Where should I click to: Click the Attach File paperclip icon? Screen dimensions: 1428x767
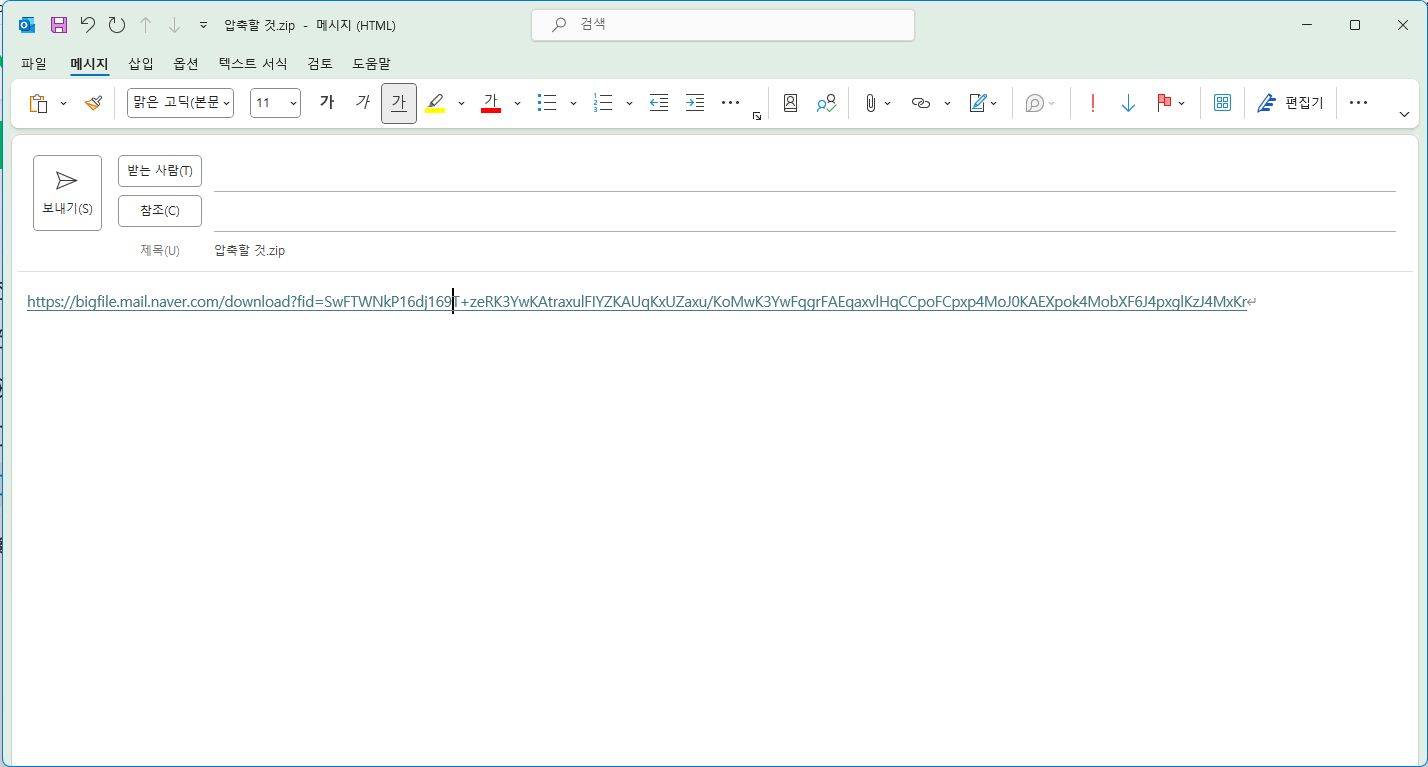click(870, 103)
